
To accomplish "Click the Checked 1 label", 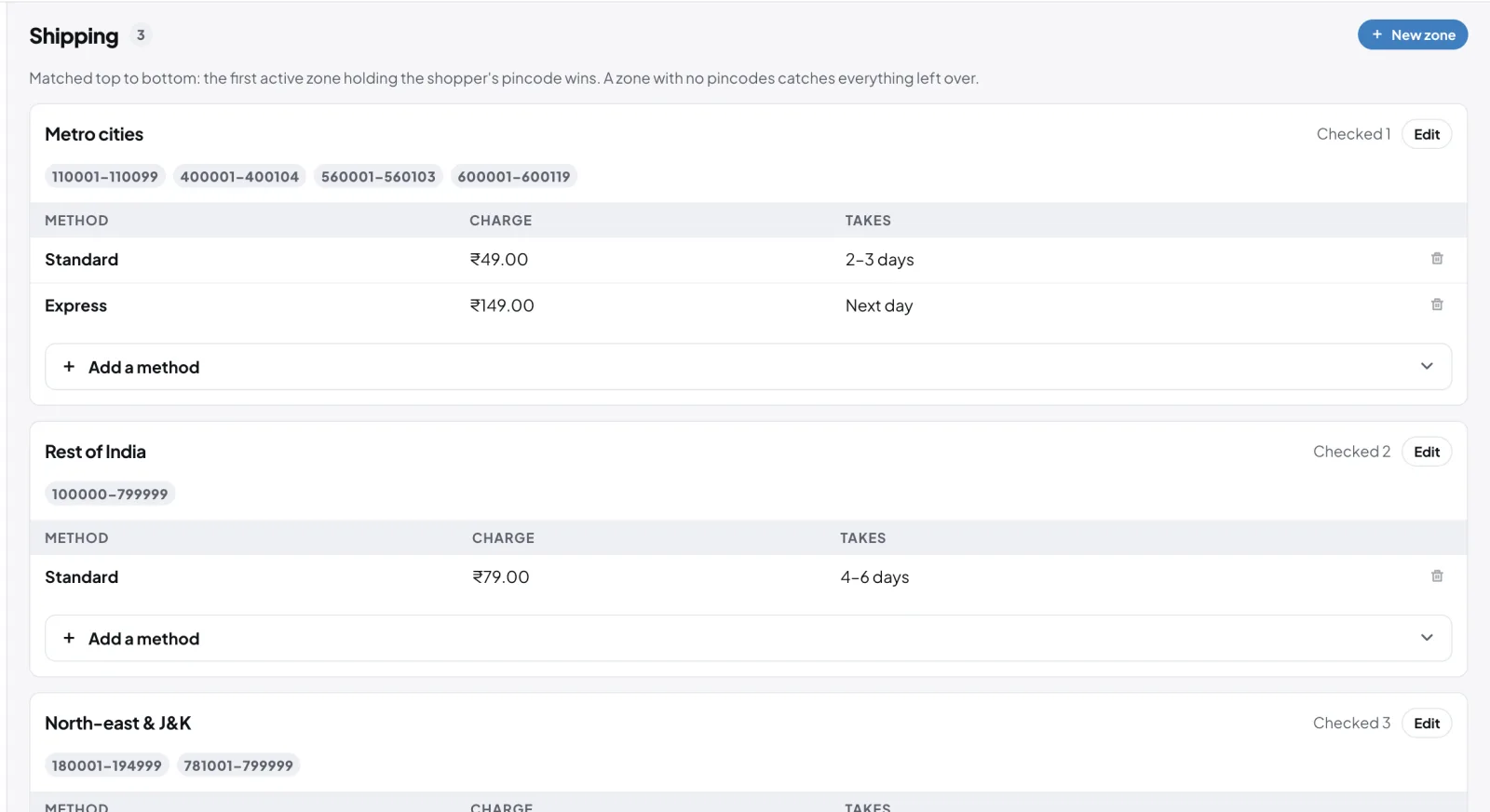I will click(x=1353, y=134).
